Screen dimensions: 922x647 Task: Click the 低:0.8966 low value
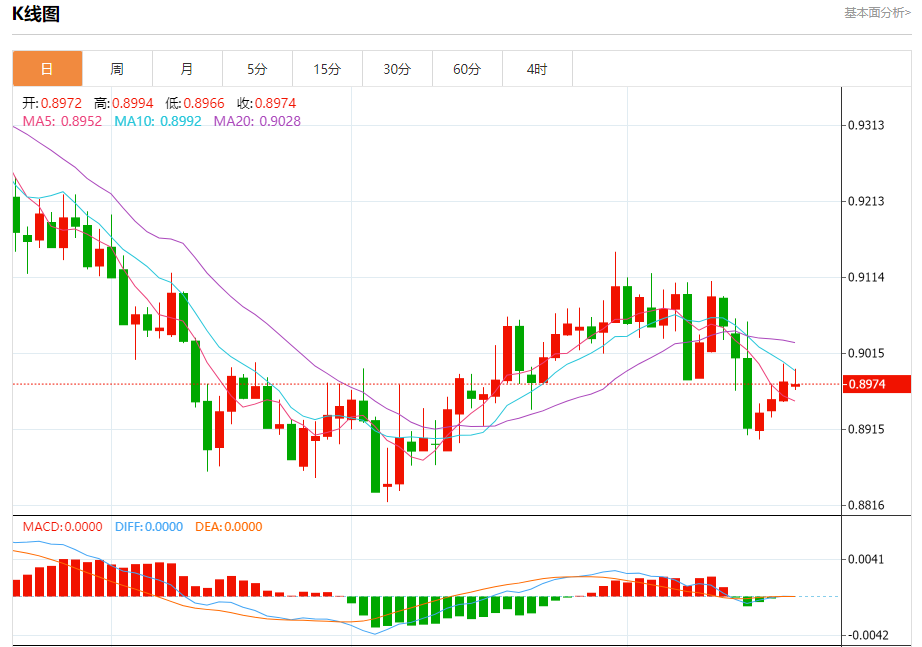[x=195, y=104]
